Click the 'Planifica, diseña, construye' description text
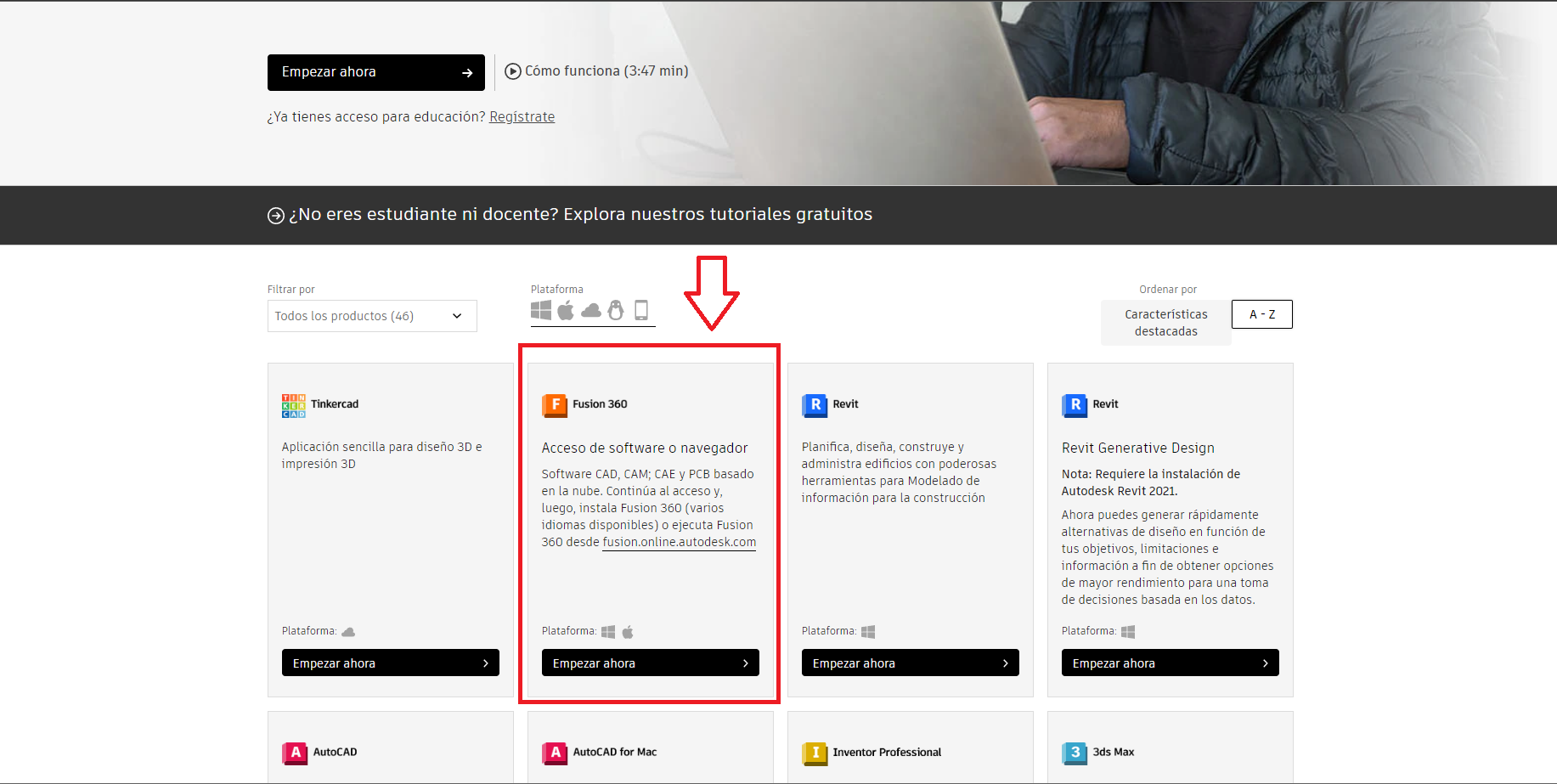The height and width of the screenshot is (784, 1557). coord(899,472)
